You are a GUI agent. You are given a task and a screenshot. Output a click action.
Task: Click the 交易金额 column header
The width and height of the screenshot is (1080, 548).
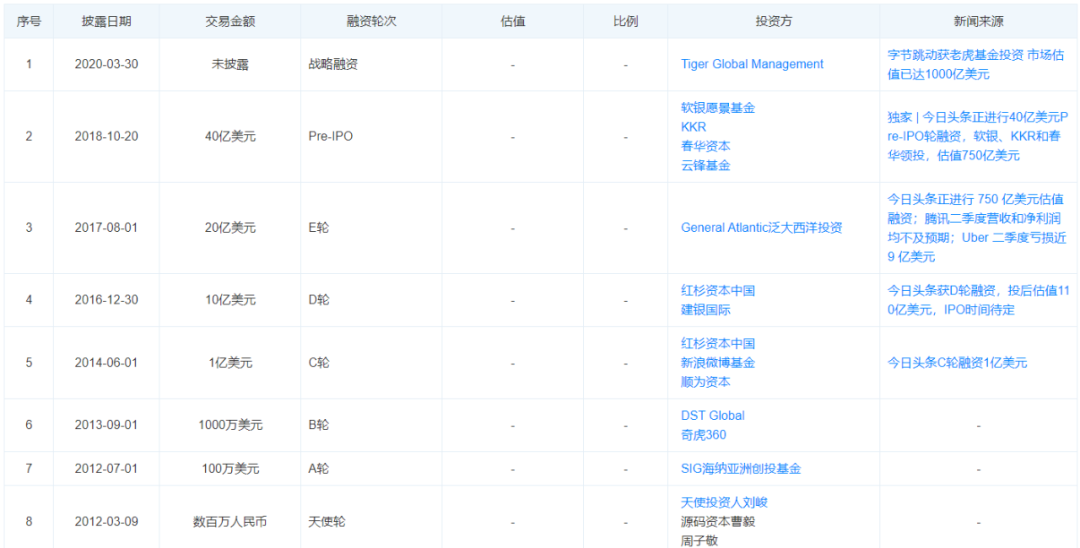[x=230, y=21]
